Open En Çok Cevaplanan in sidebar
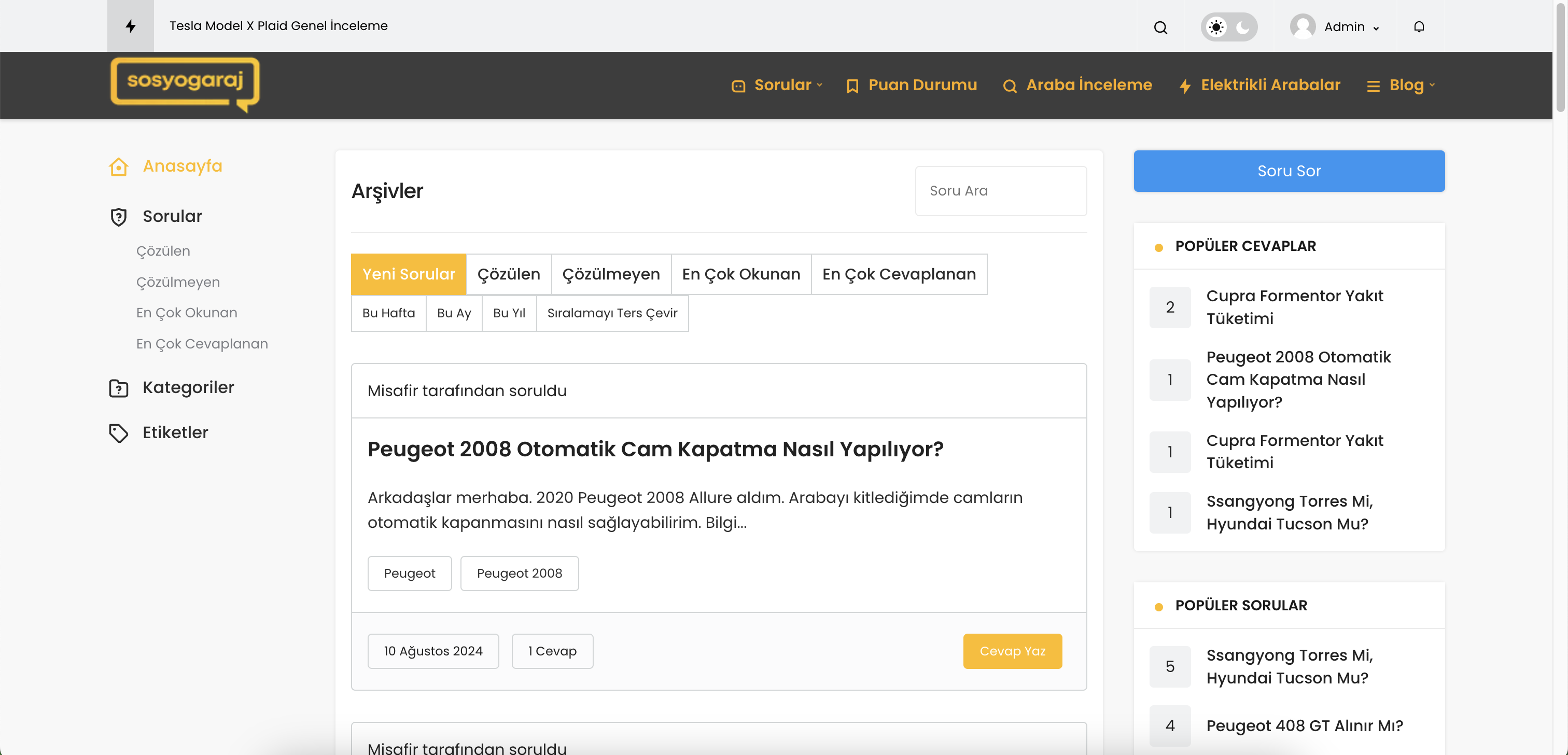 click(x=202, y=343)
